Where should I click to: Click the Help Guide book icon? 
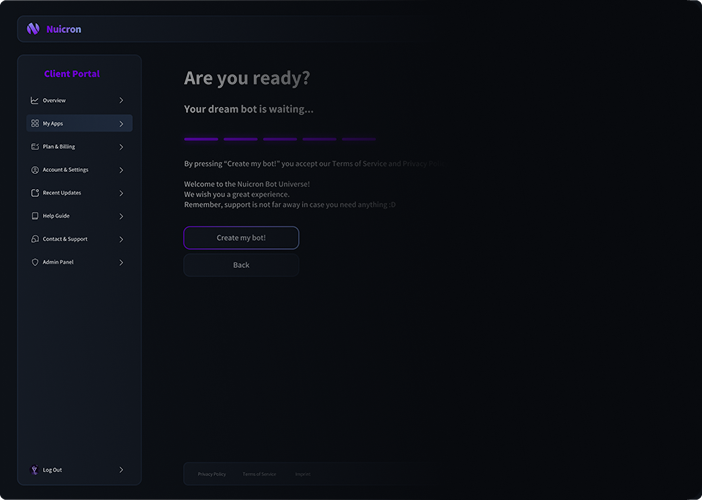(x=35, y=216)
